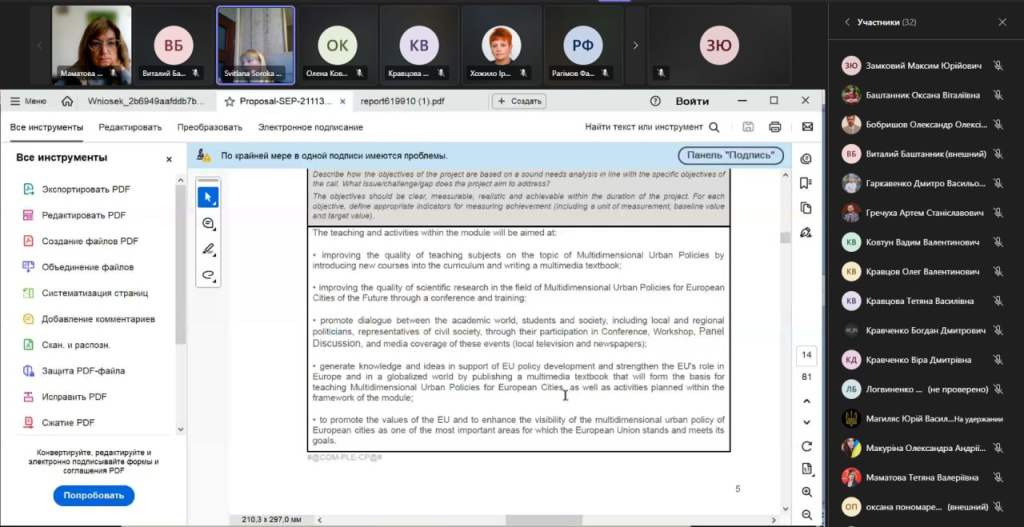Screen dimensions: 1024x527
Task: Click the page display settings icon
Action: (x=807, y=469)
